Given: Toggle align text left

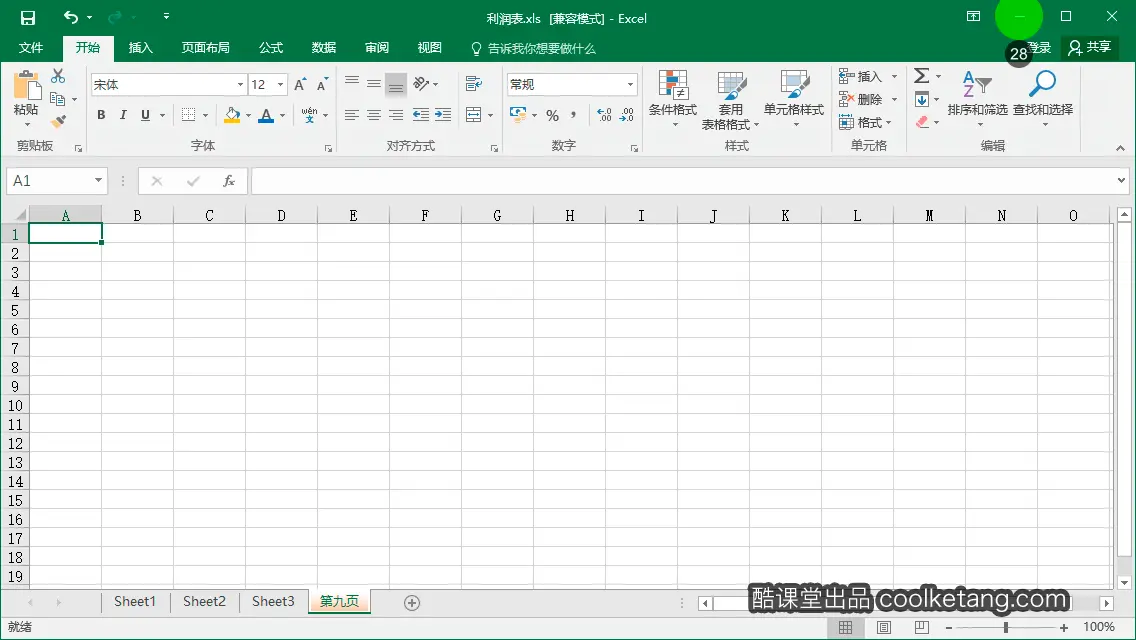Looking at the screenshot, I should point(352,115).
